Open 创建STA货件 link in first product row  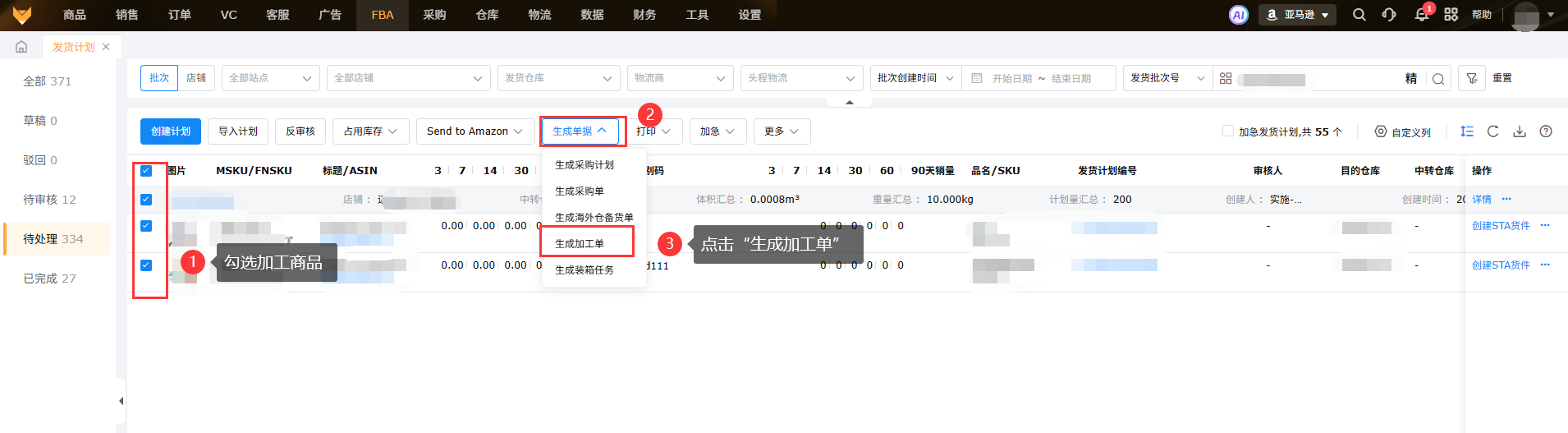pos(1501,226)
